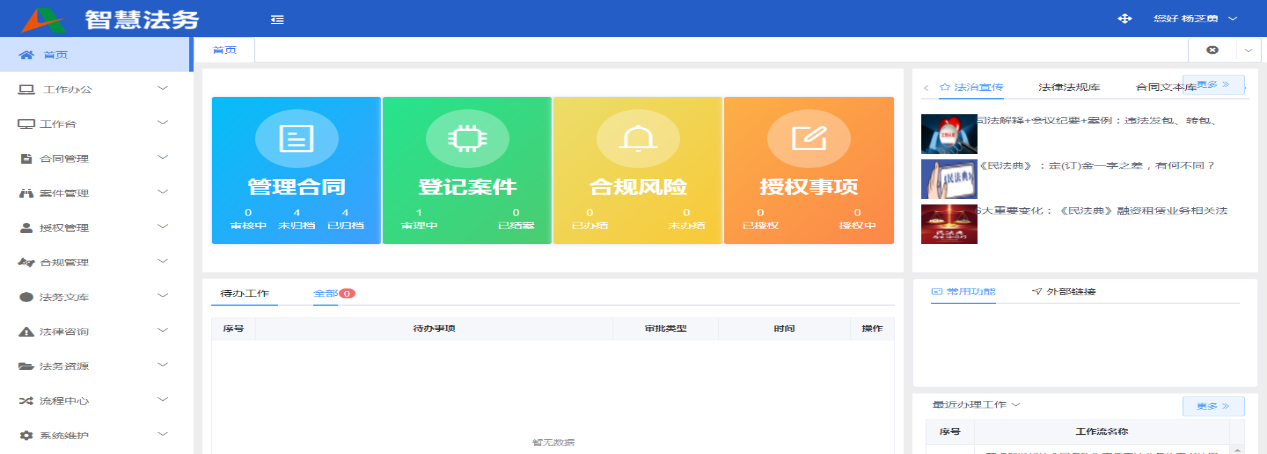Select 首页 home item in sidebar
Screen dimensions: 1267x454
[x=56, y=55]
